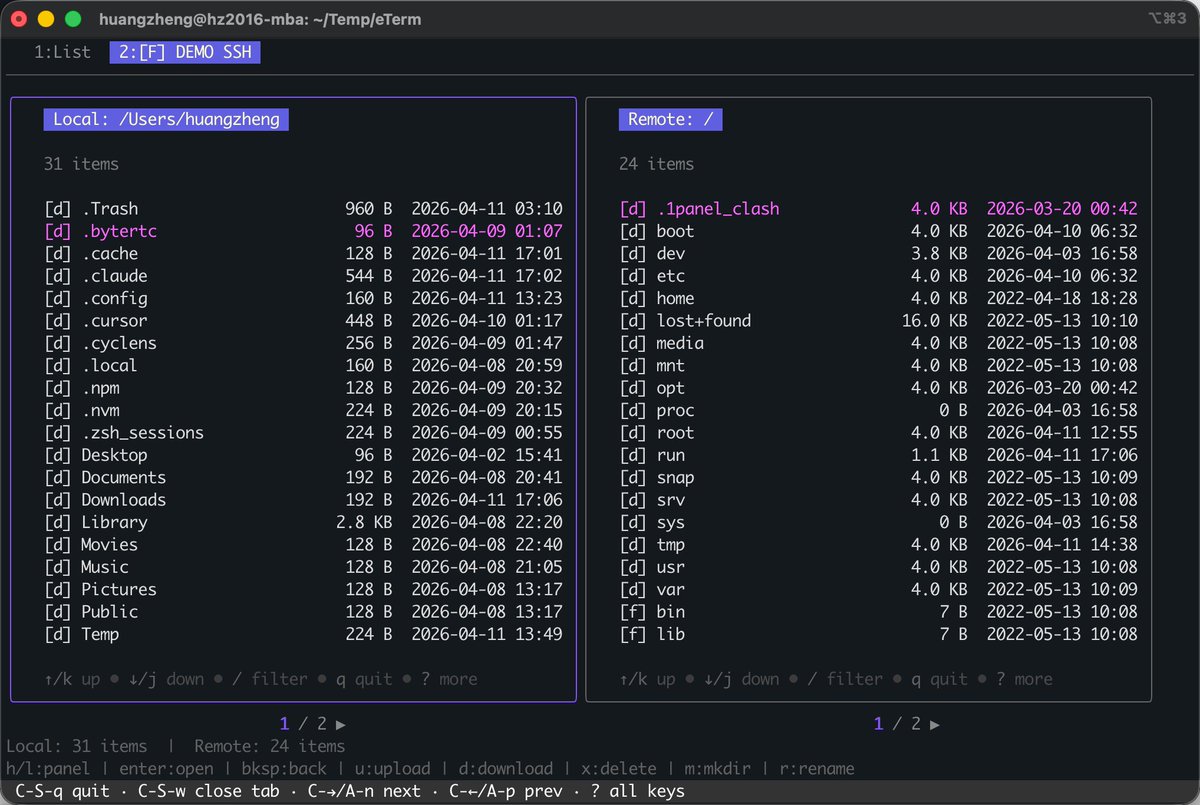Select the .zsh_sessions directory

pos(303,433)
